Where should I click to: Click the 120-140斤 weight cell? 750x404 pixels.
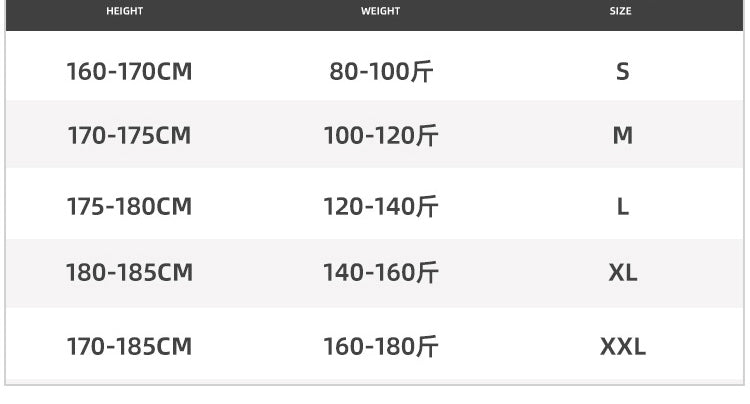381,207
